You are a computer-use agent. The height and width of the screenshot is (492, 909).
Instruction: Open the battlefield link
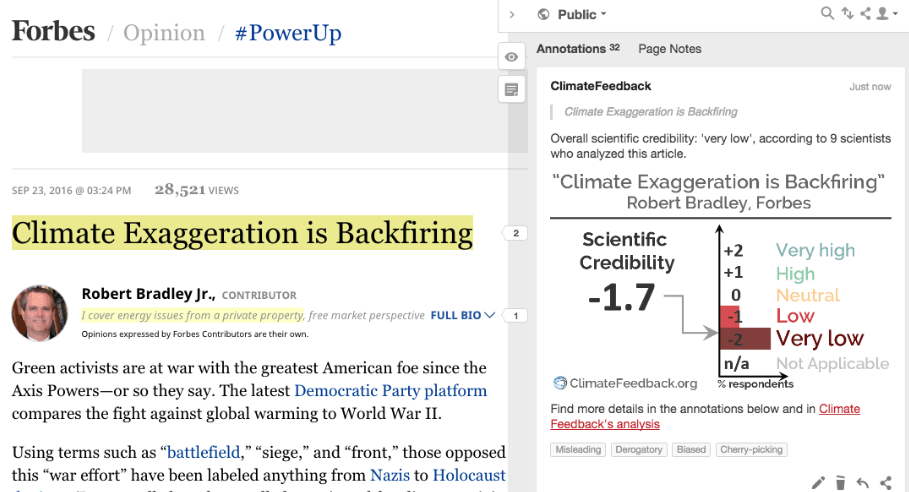click(x=203, y=452)
